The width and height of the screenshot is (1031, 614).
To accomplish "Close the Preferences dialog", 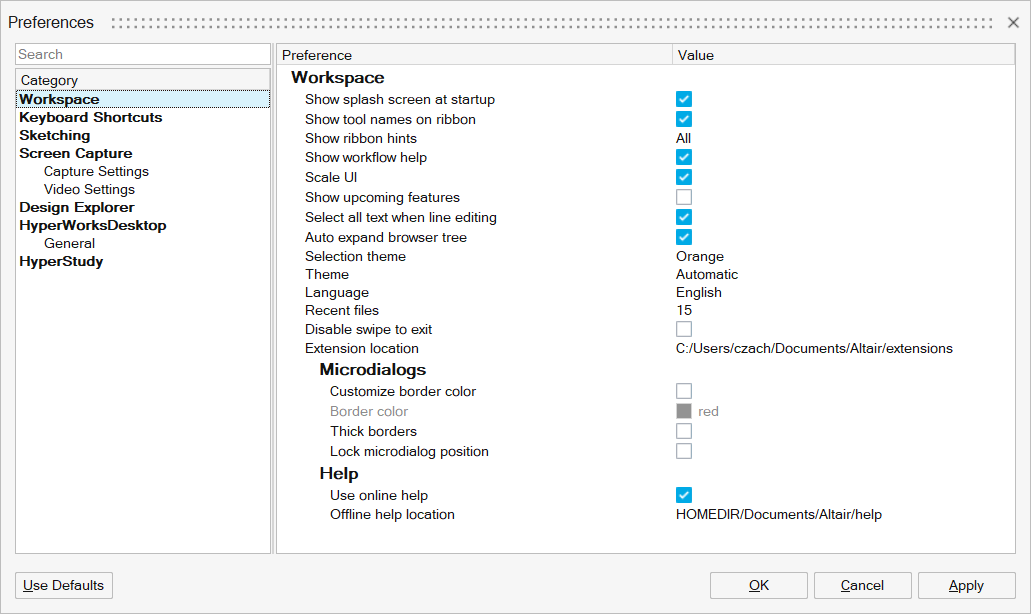I will [1013, 22].
